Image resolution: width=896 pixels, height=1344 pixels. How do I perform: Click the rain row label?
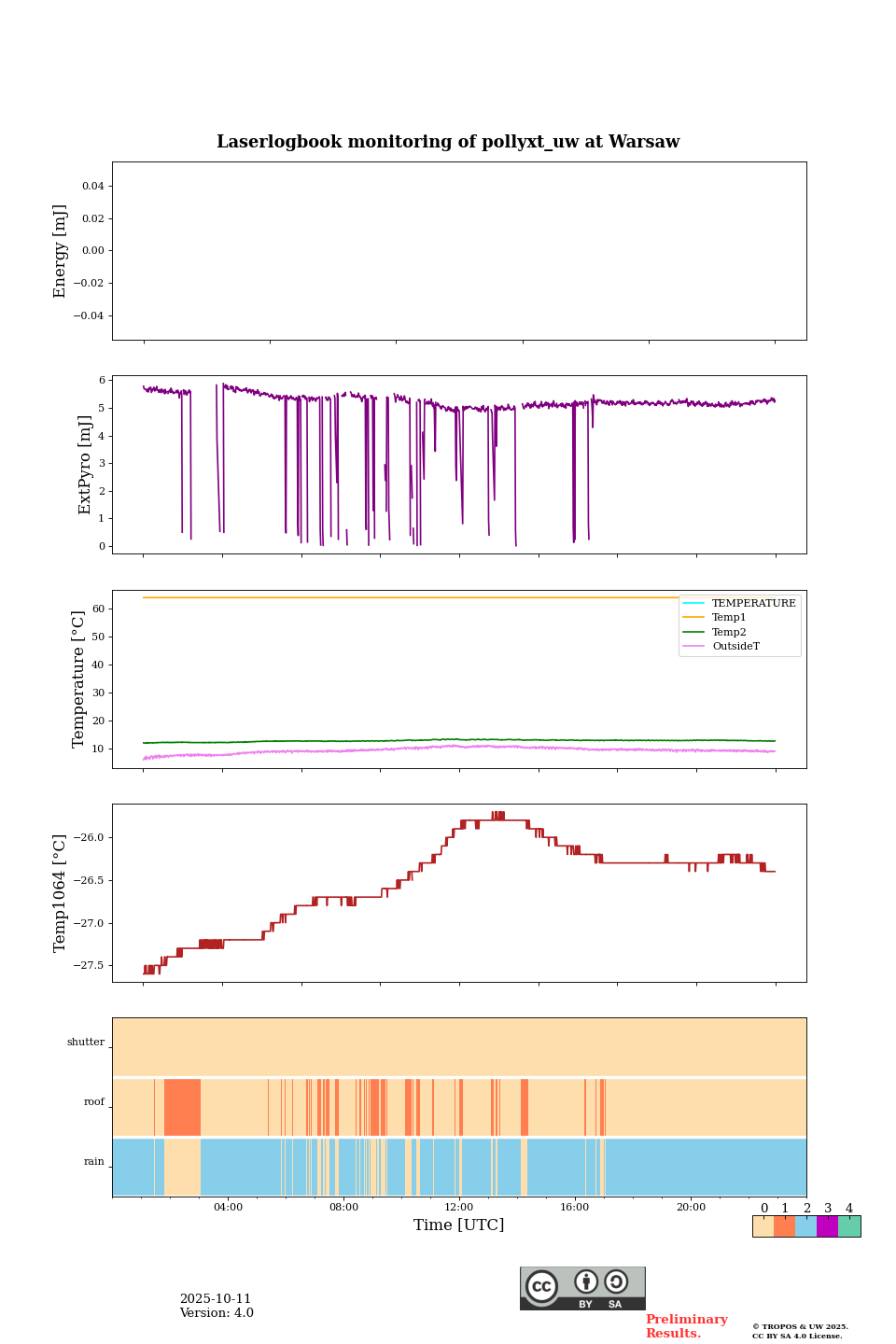click(94, 1162)
